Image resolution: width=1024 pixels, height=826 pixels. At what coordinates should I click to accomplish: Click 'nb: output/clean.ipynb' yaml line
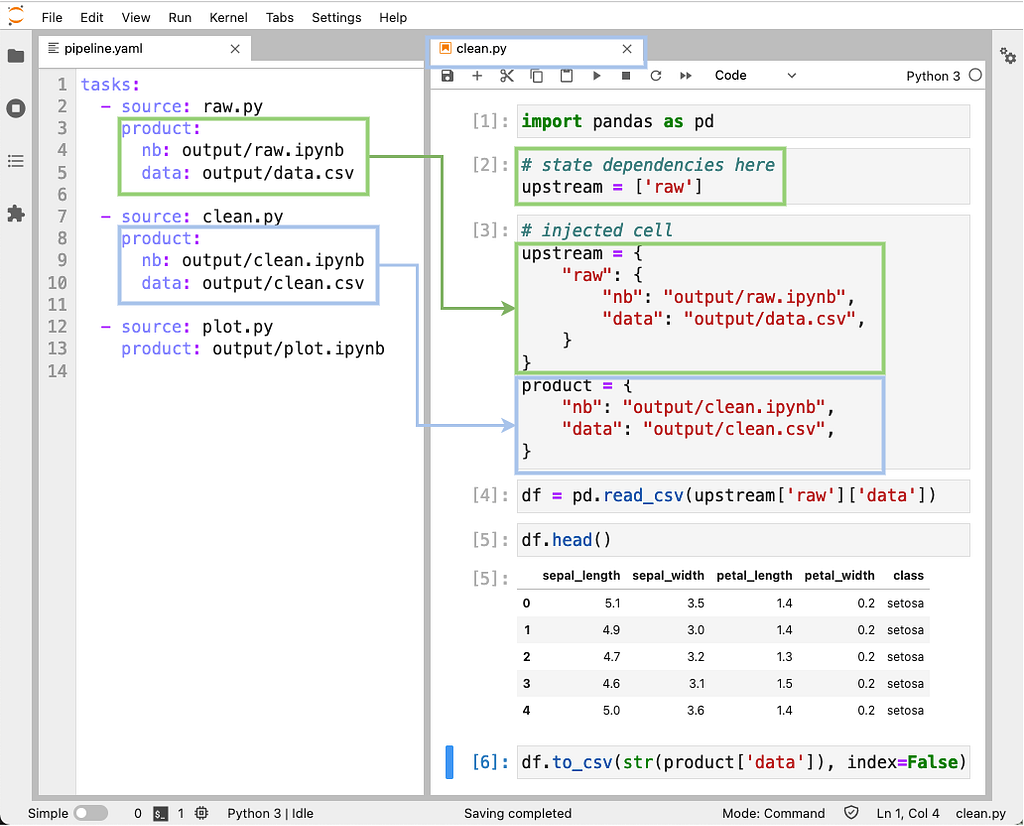pyautogui.click(x=253, y=261)
